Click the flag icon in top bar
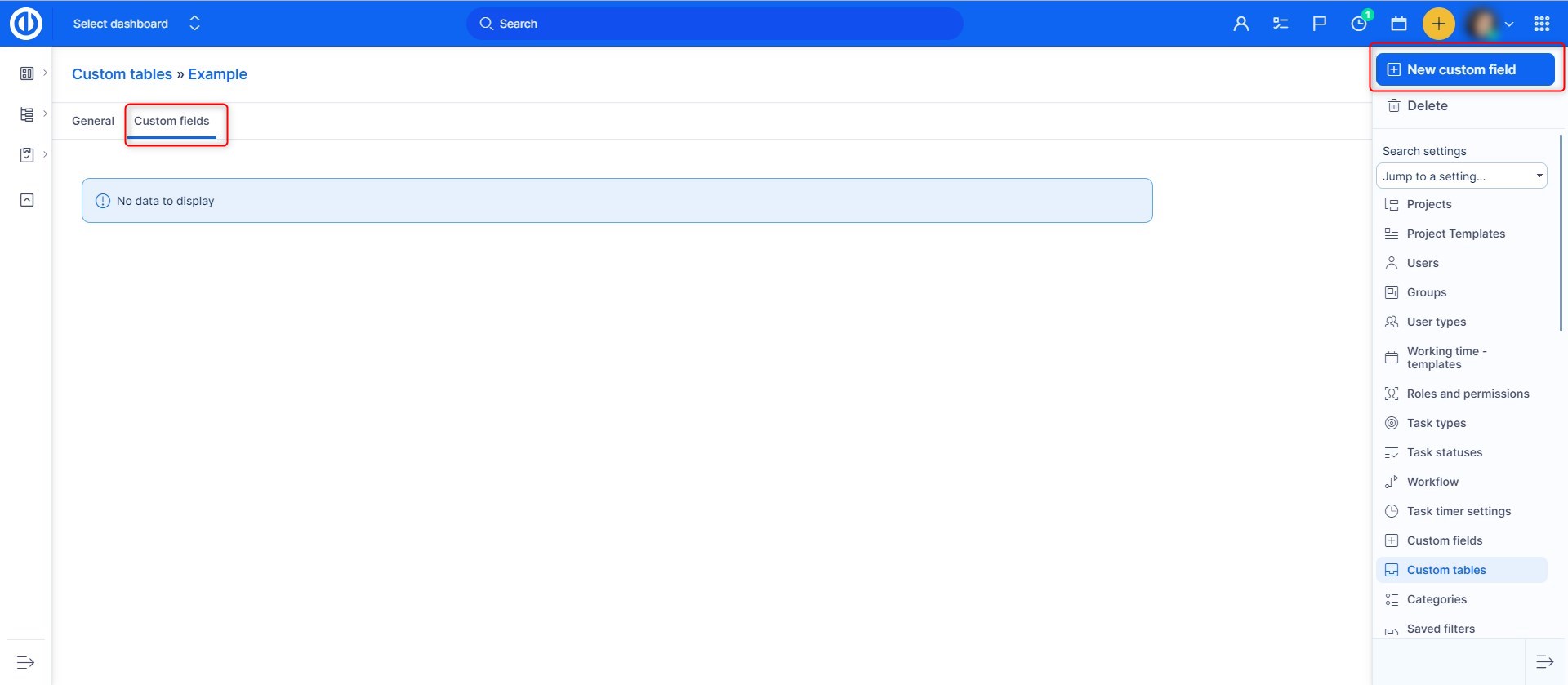This screenshot has height=685, width=1568. (x=1319, y=24)
